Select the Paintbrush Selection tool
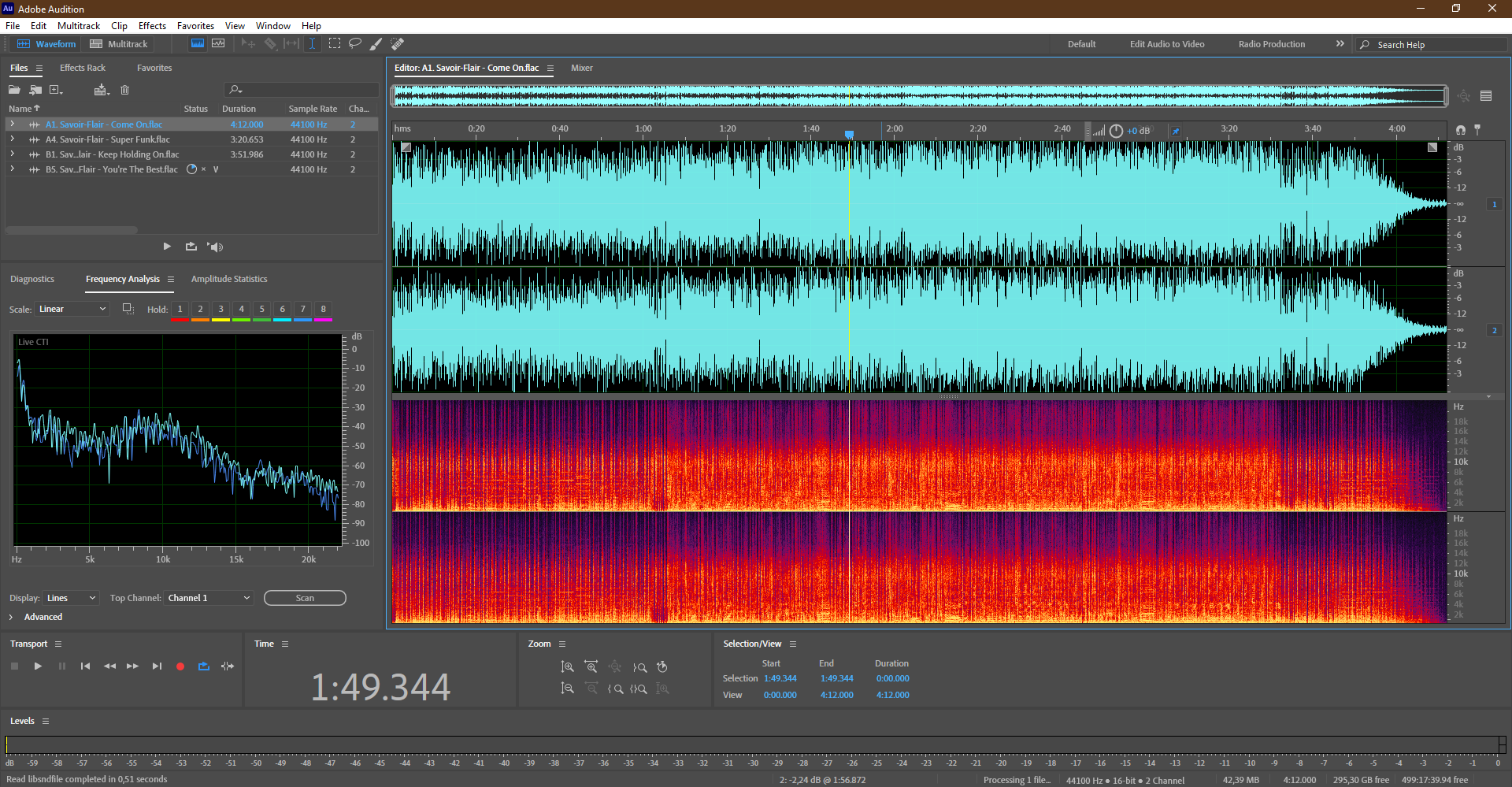This screenshot has width=1512, height=787. pos(376,43)
